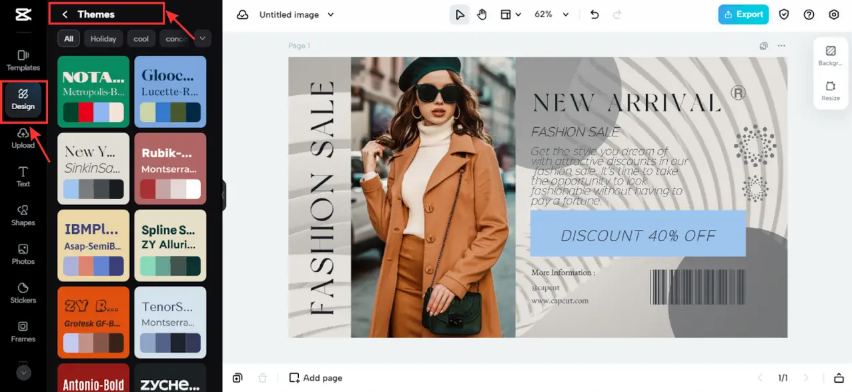Image resolution: width=852 pixels, height=392 pixels.
Task: Apply the NOTA Metropolis theme
Action: (x=93, y=91)
